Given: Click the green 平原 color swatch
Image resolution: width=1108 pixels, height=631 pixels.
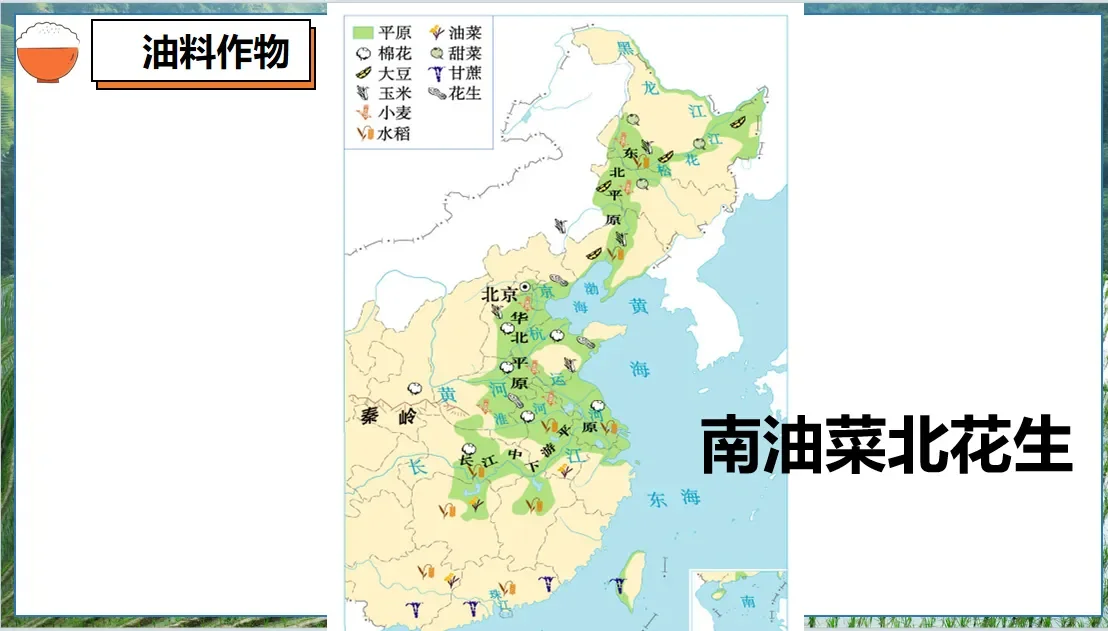Looking at the screenshot, I should pos(364,32).
